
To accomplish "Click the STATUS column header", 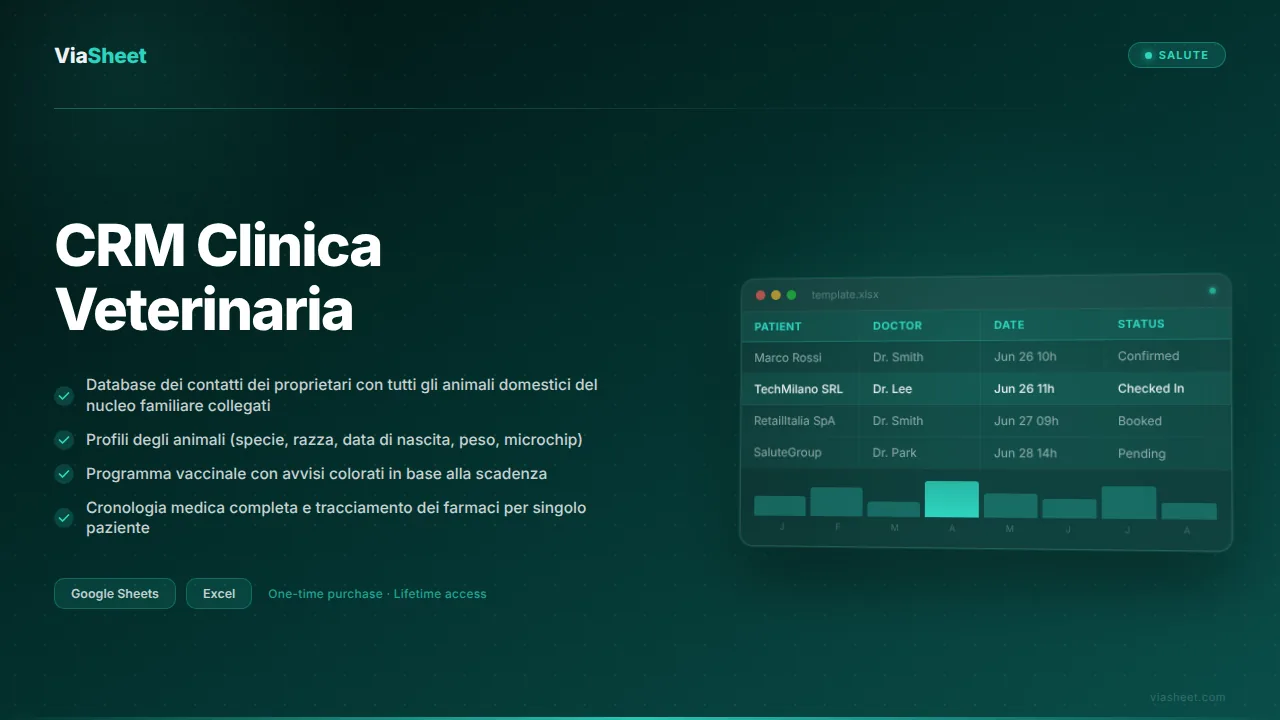I will coord(1141,324).
